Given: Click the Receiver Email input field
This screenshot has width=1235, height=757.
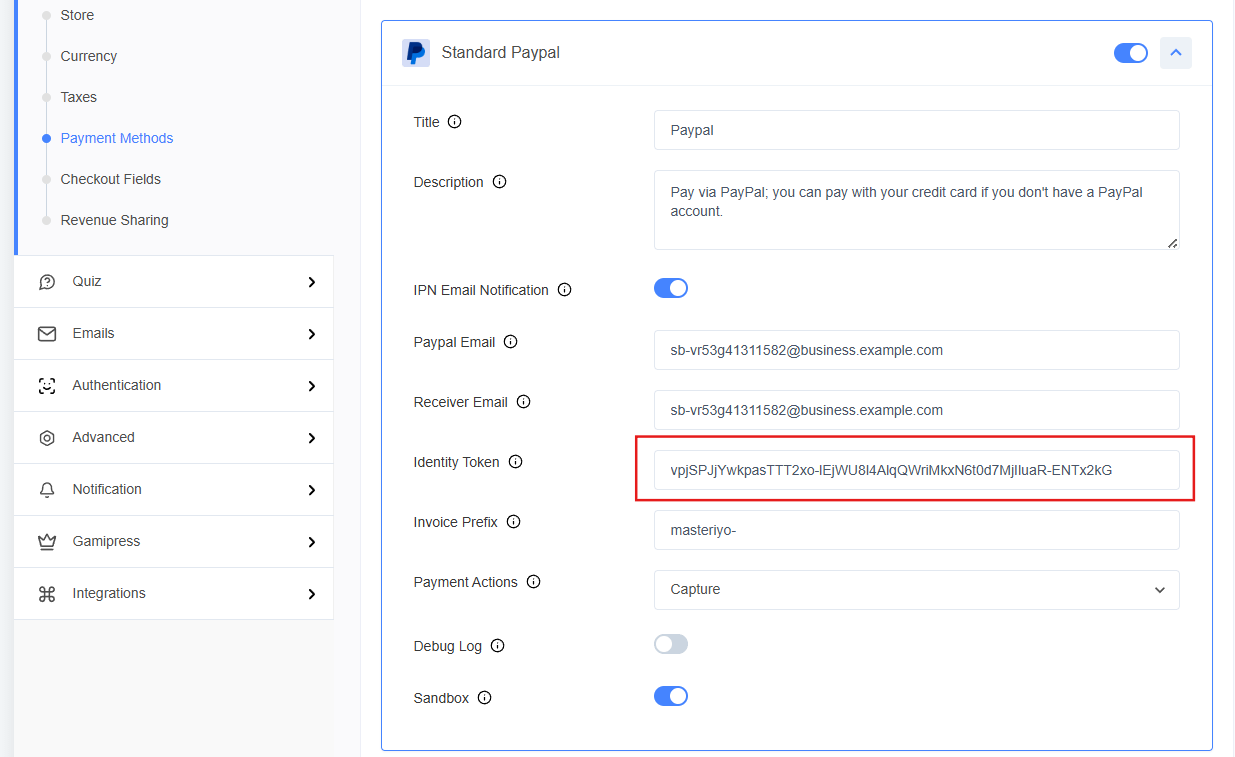Looking at the screenshot, I should pyautogui.click(x=917, y=410).
